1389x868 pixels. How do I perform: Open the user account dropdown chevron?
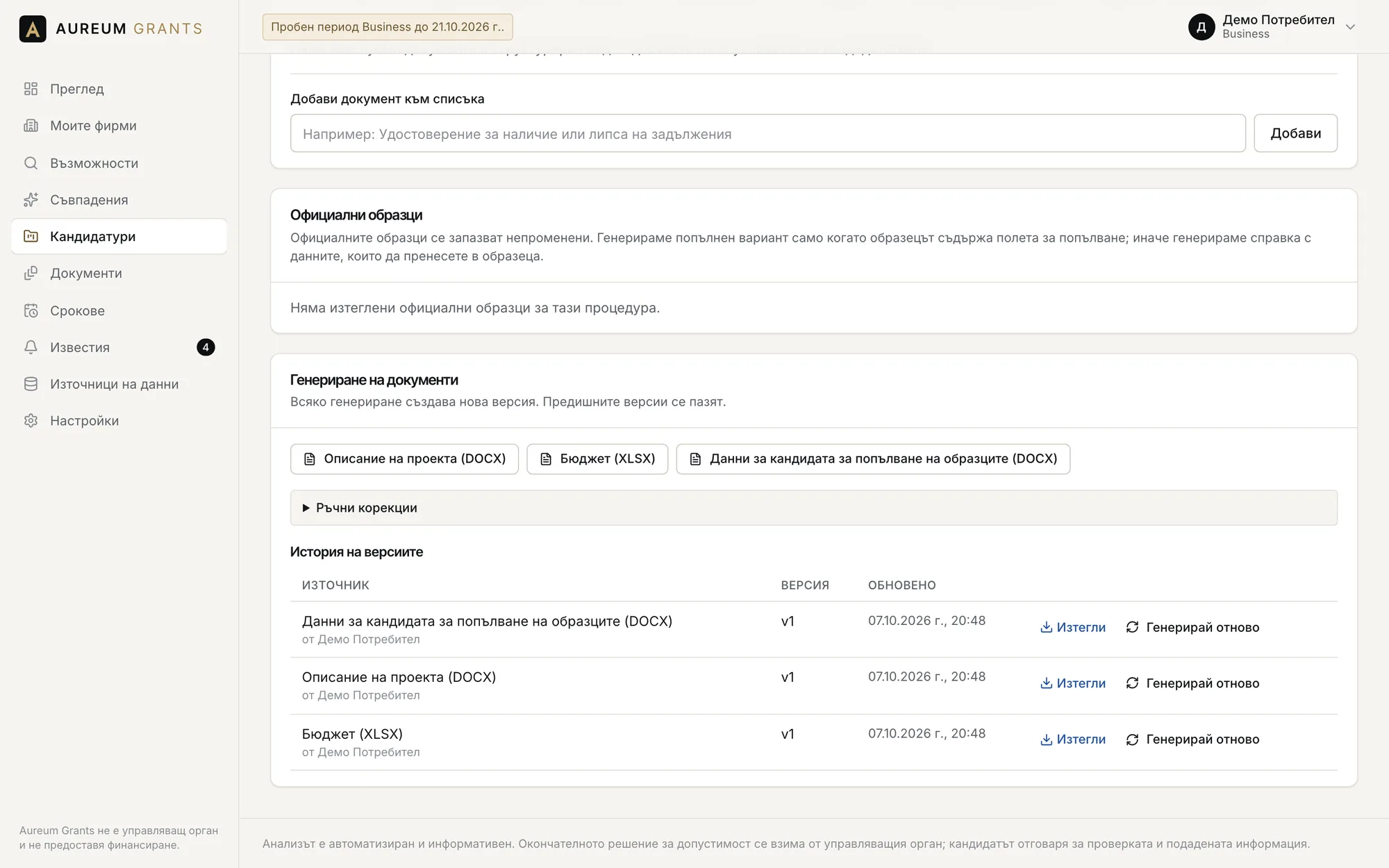coord(1350,27)
